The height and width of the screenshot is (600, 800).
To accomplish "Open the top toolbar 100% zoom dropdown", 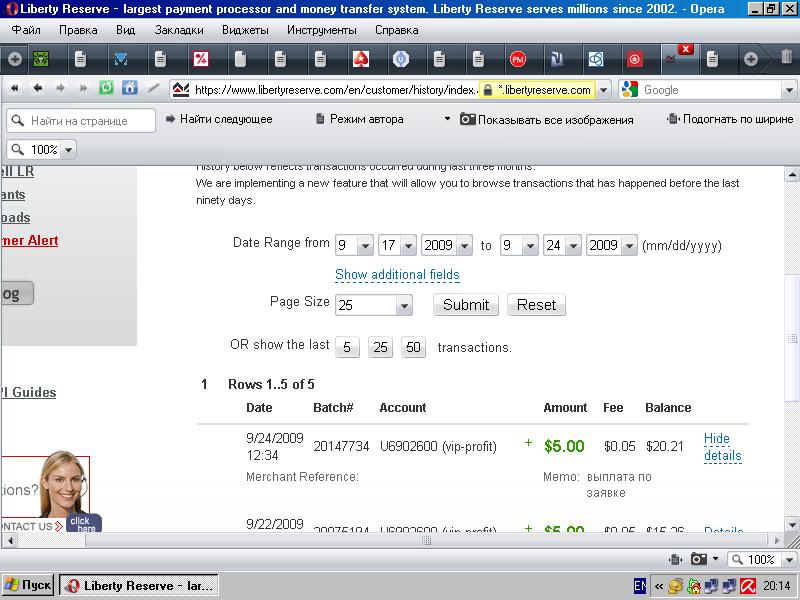I will point(68,150).
